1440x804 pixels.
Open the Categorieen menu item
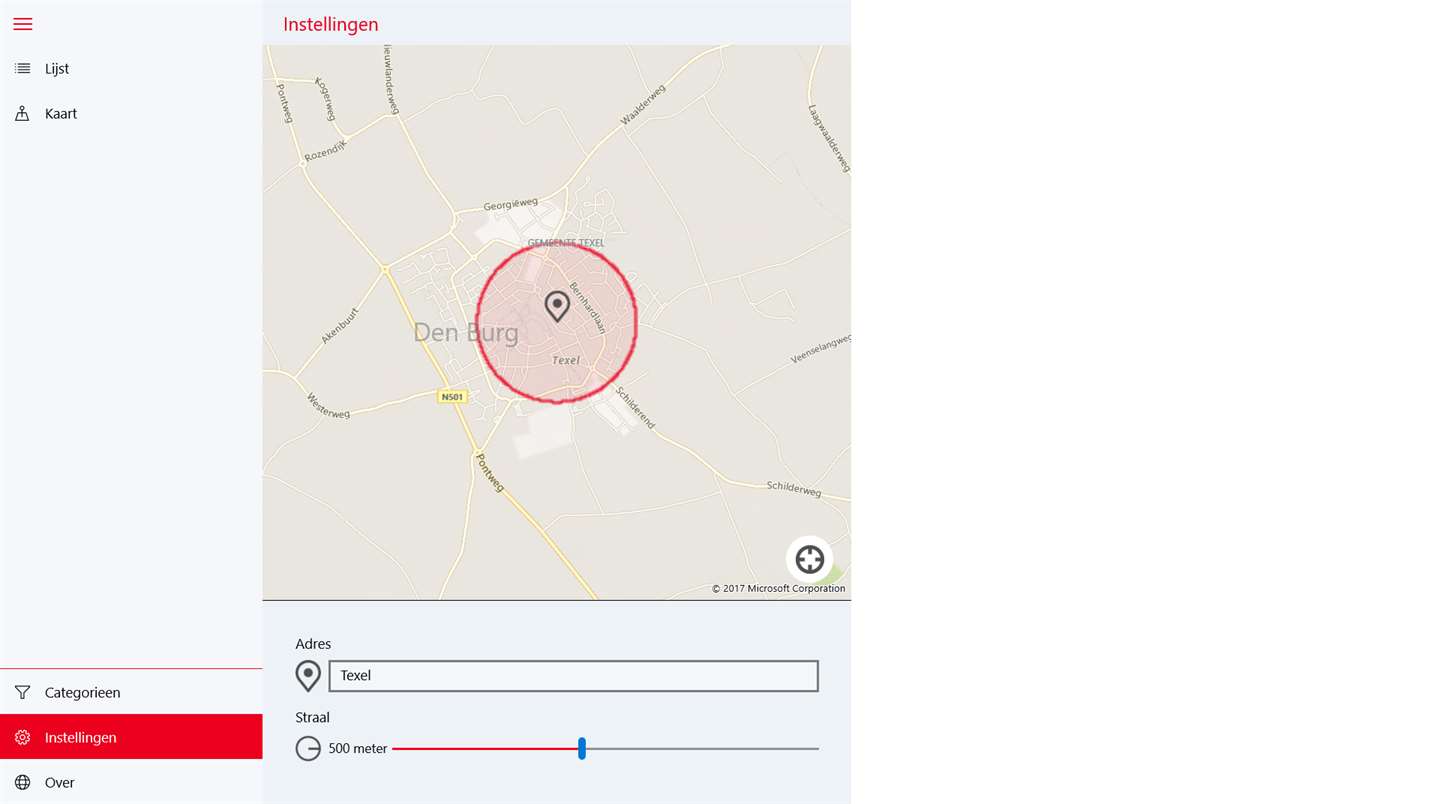click(131, 692)
